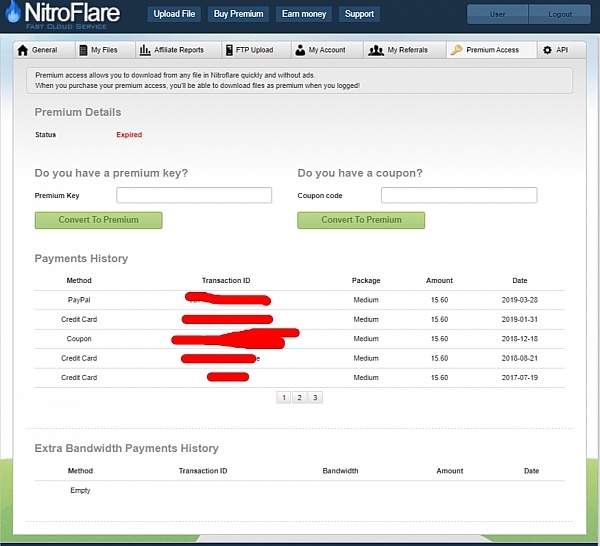Focus the Premium Key input field
Screen dimensions: 600x546
point(194,195)
